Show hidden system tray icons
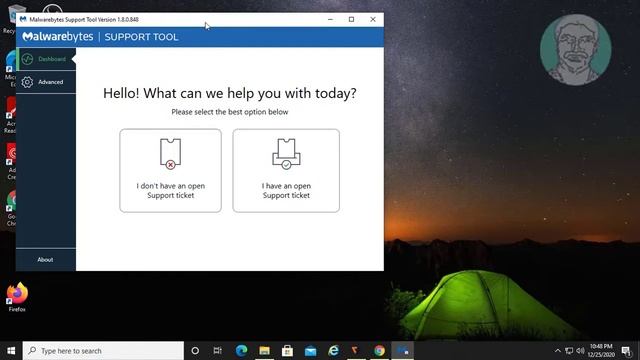Image resolution: width=640 pixels, height=360 pixels. [x=558, y=351]
